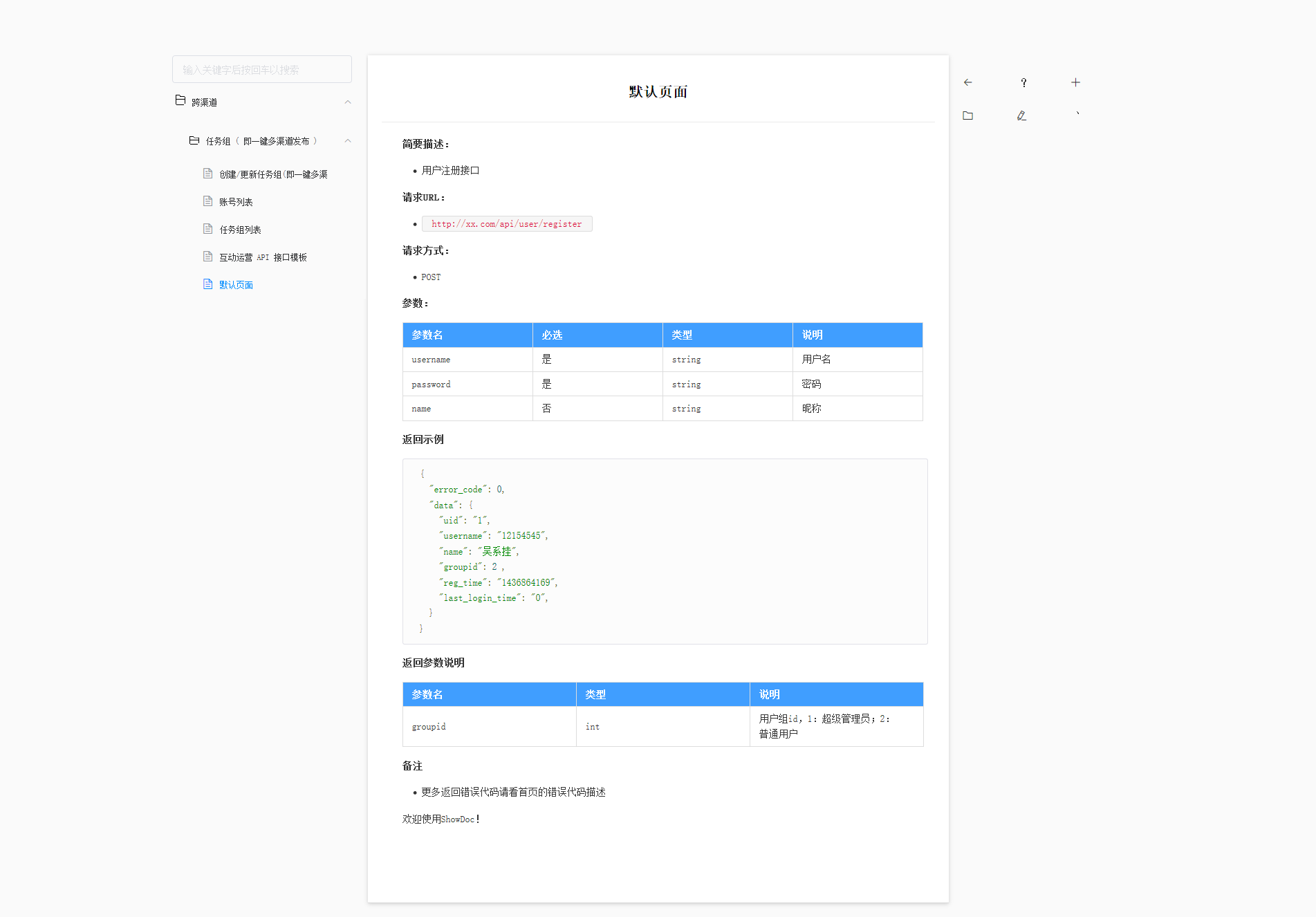Click the register API URL code
This screenshot has width=1316, height=917.
pyautogui.click(x=506, y=224)
